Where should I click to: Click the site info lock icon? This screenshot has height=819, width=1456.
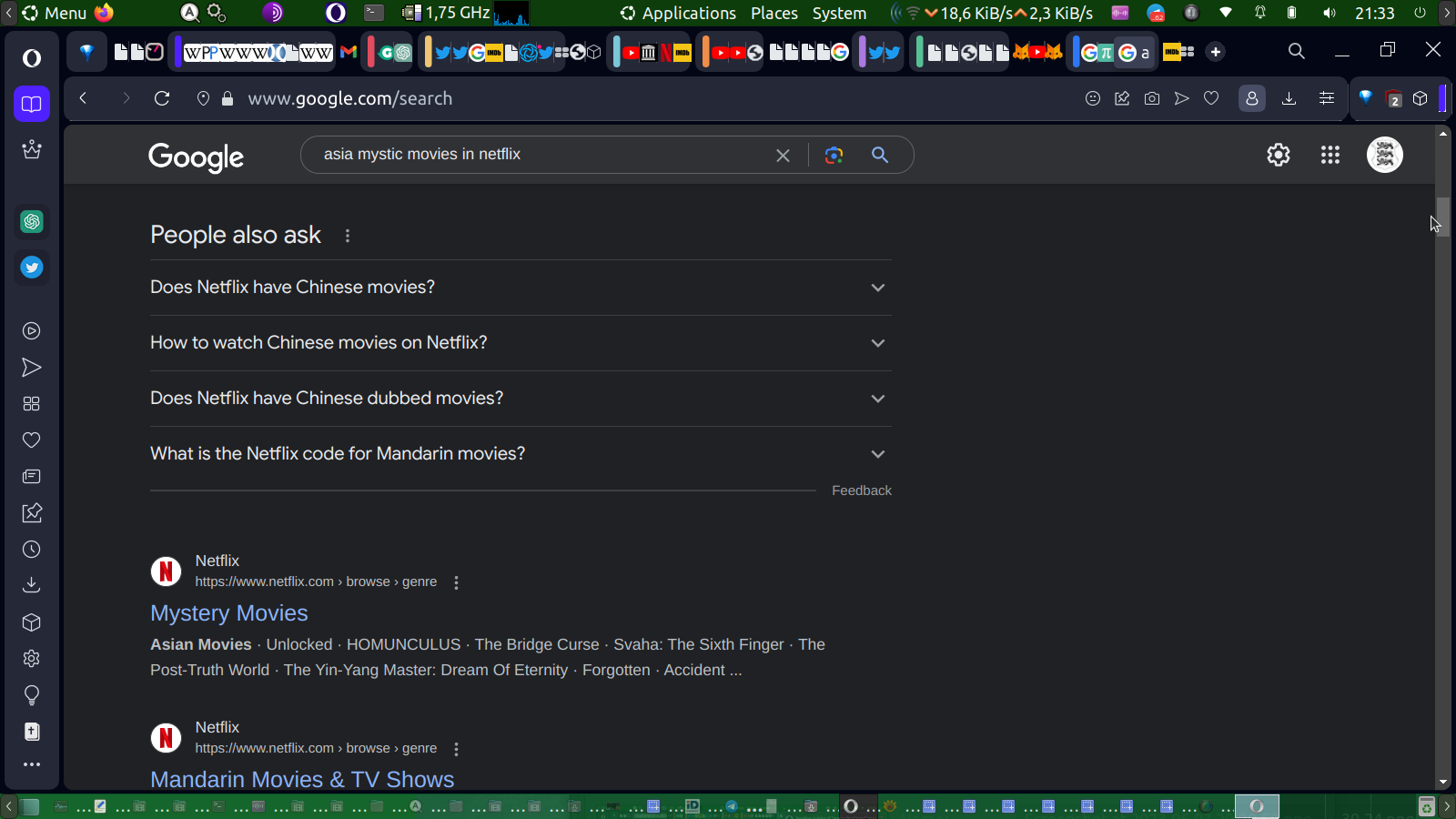point(227,98)
